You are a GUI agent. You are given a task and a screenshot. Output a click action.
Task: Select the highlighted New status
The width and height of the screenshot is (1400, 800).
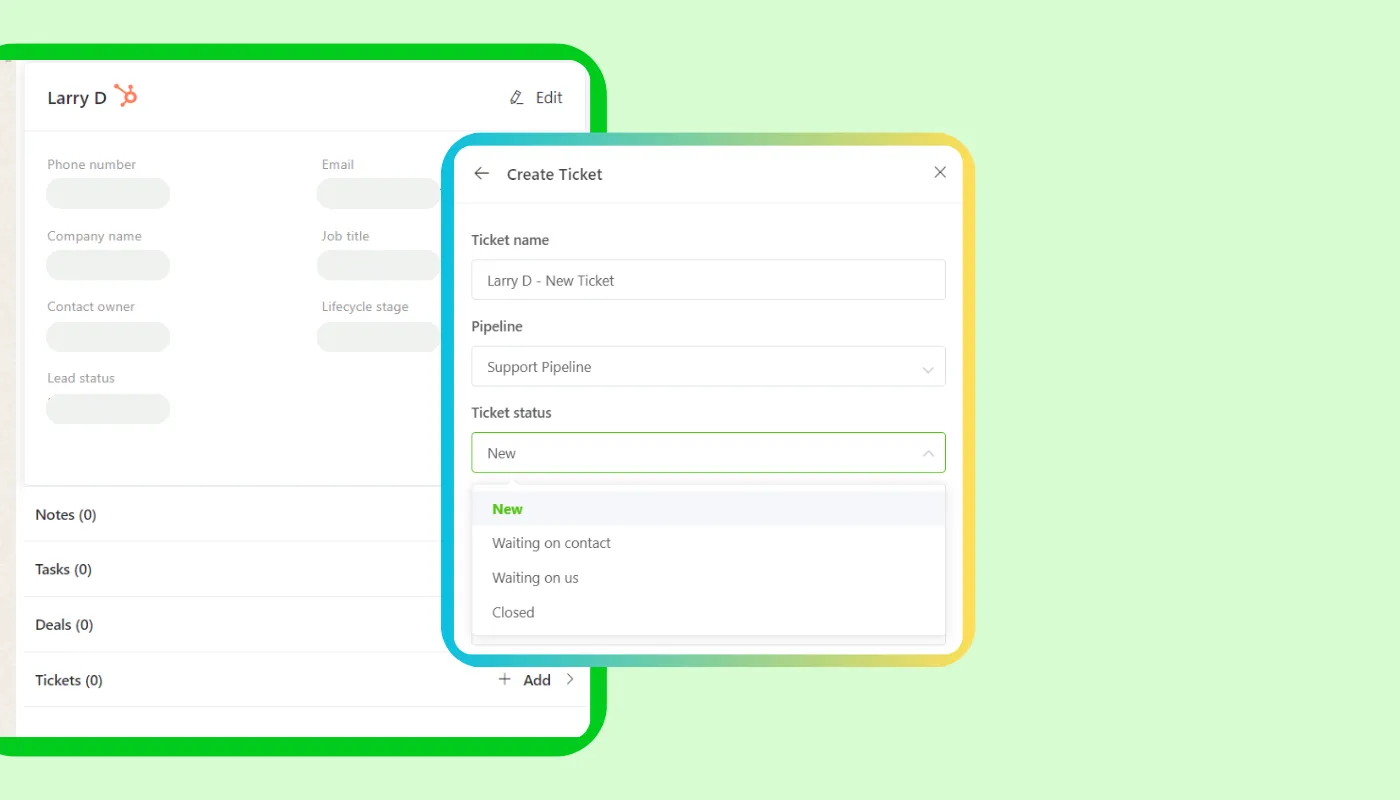pos(507,509)
